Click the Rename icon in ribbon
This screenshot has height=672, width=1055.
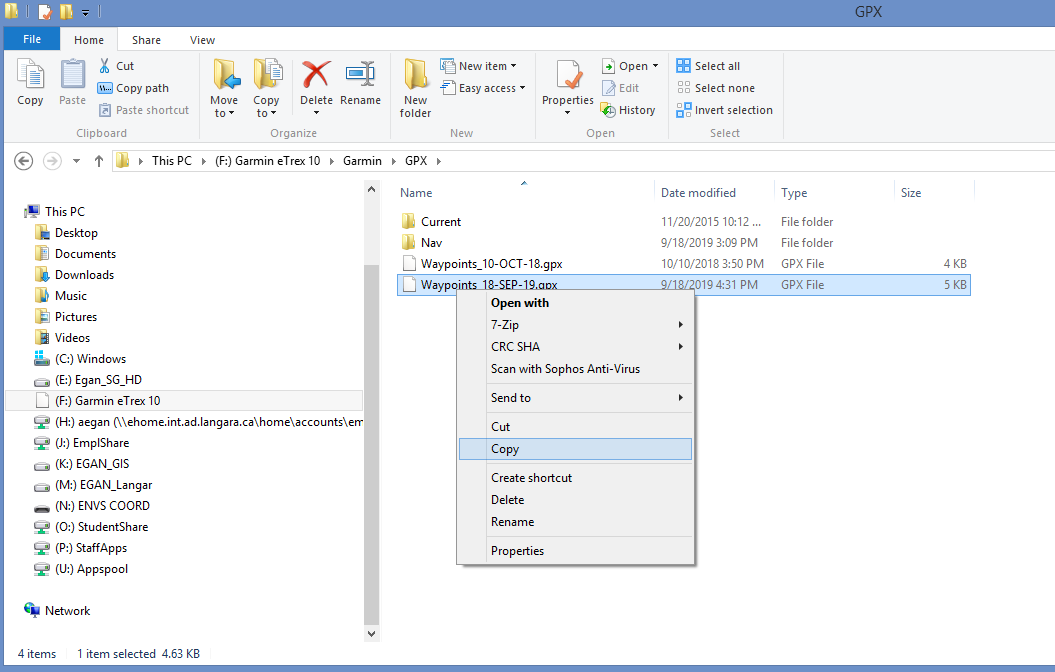[x=360, y=76]
